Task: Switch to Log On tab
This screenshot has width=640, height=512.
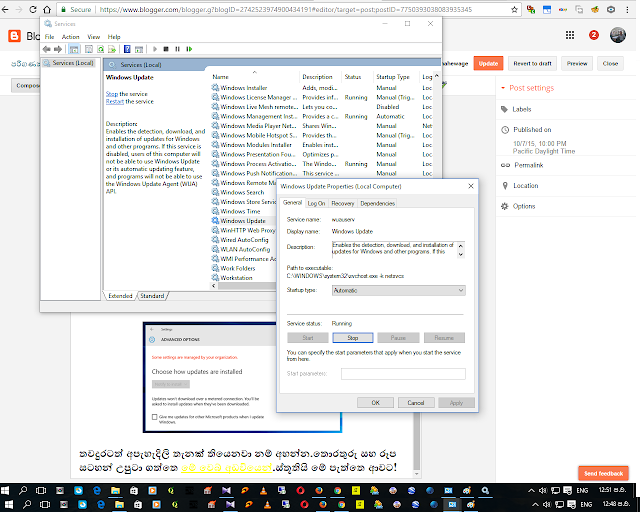Action: [316, 203]
